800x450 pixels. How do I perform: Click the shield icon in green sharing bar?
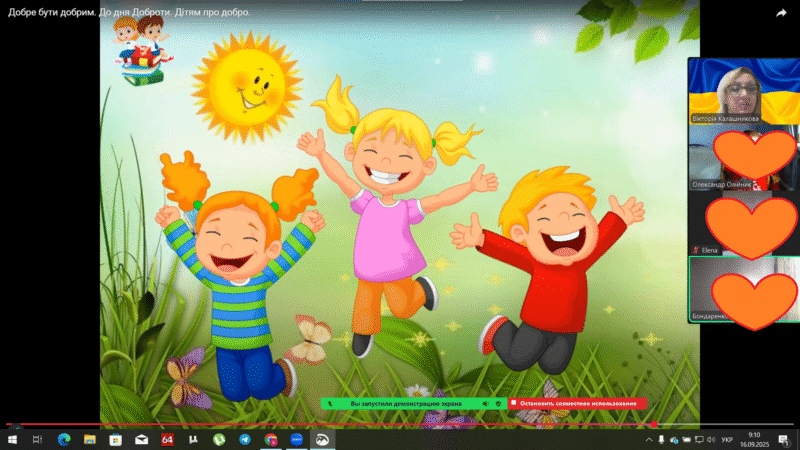[x=497, y=404]
